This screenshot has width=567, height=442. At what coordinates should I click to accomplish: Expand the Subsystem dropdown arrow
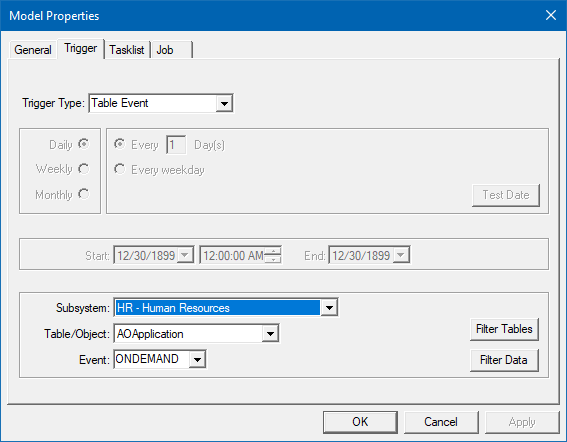click(x=329, y=308)
